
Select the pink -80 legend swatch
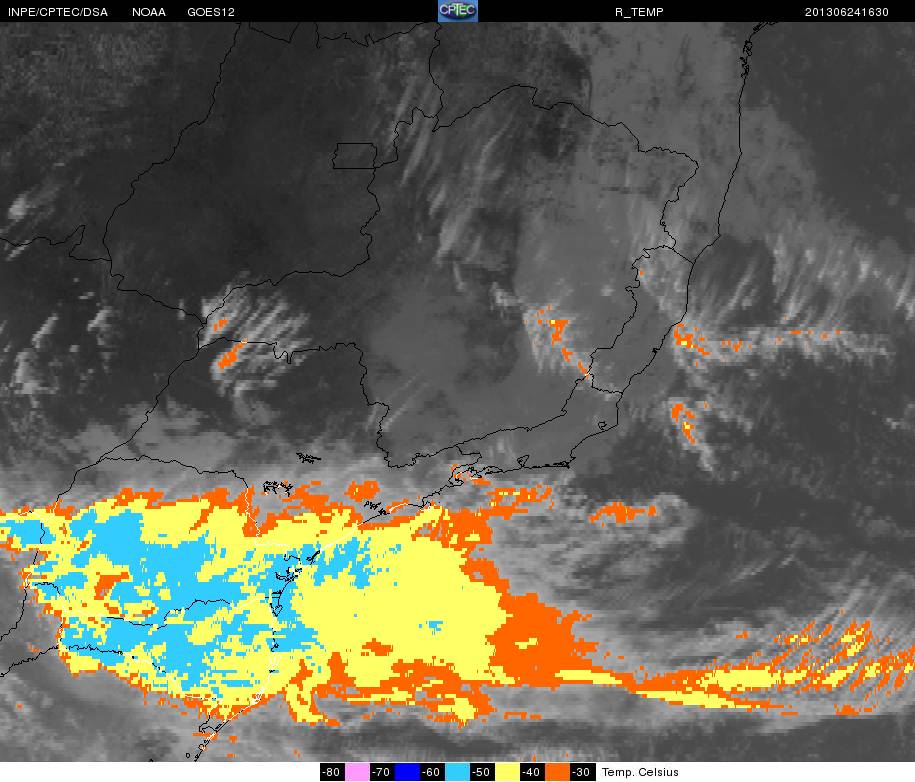(x=357, y=772)
